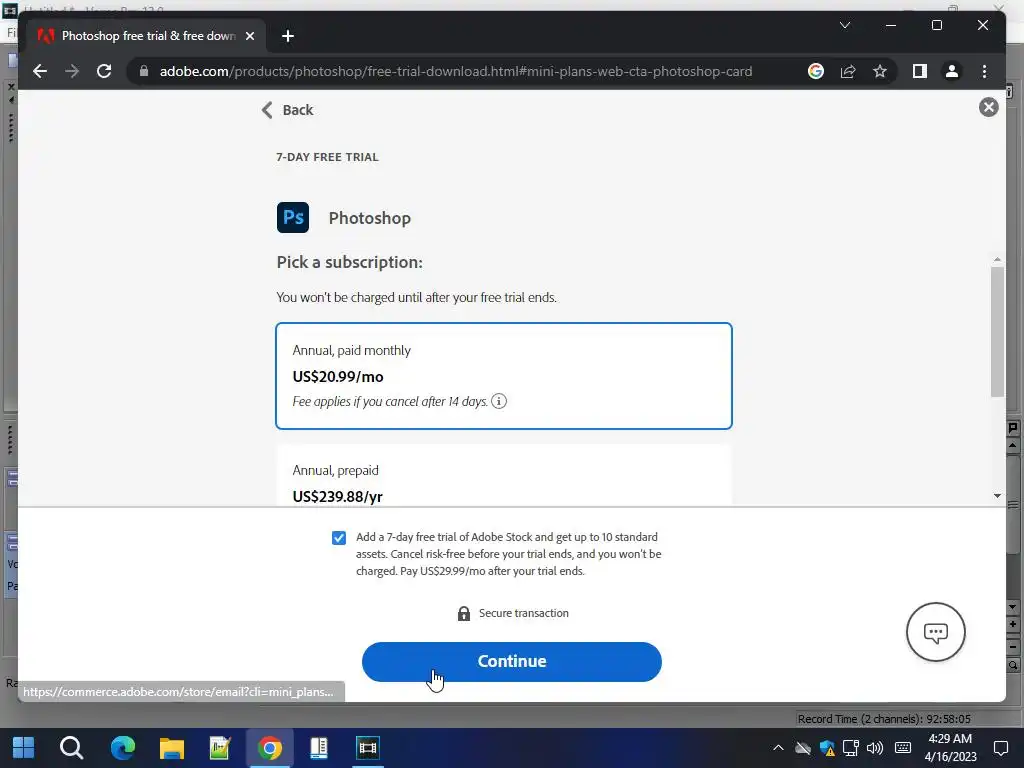
Task: Open Windows taskbar search
Action: (71, 748)
